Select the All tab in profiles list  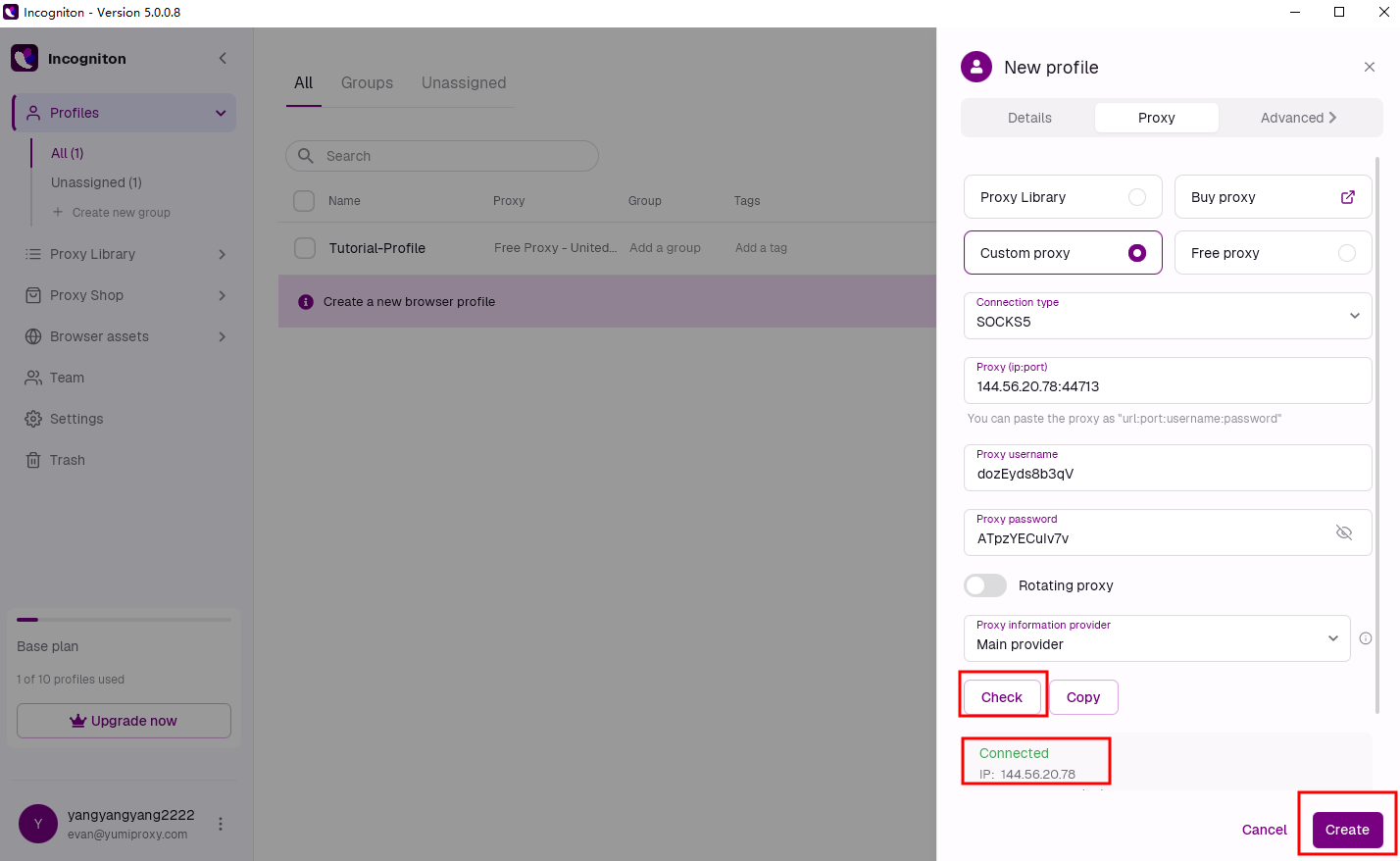click(304, 82)
